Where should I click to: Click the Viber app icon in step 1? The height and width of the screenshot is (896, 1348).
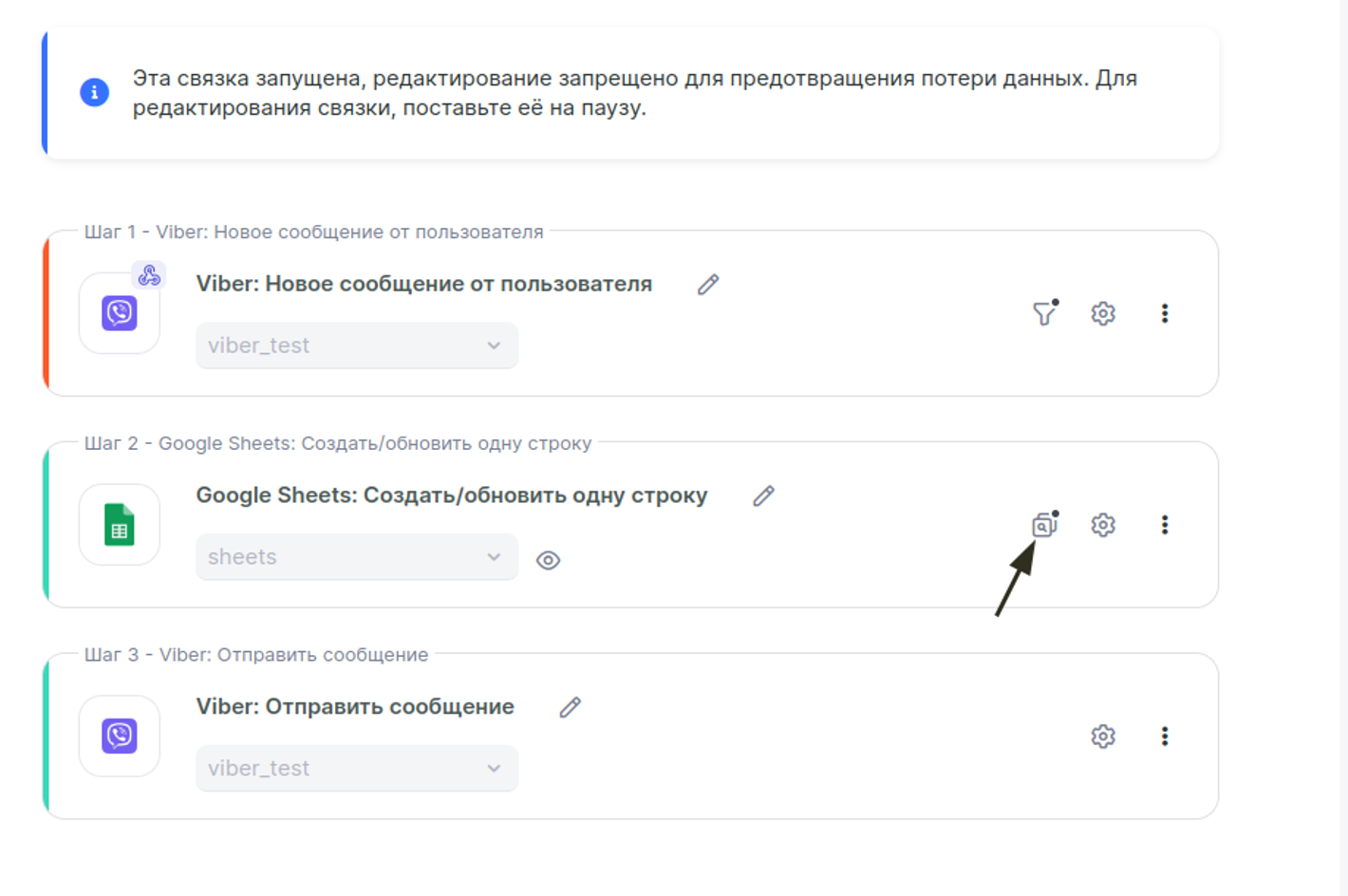point(120,313)
